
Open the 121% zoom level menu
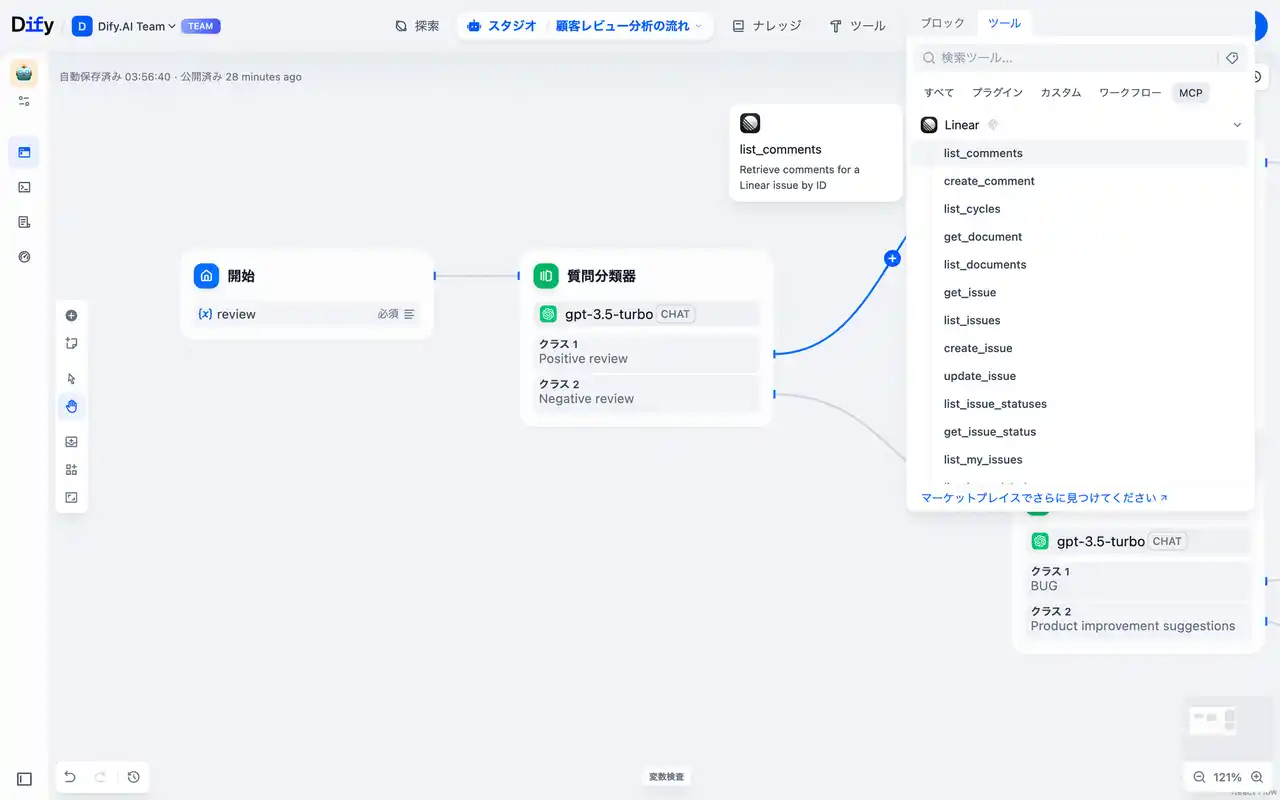pyautogui.click(x=1227, y=777)
